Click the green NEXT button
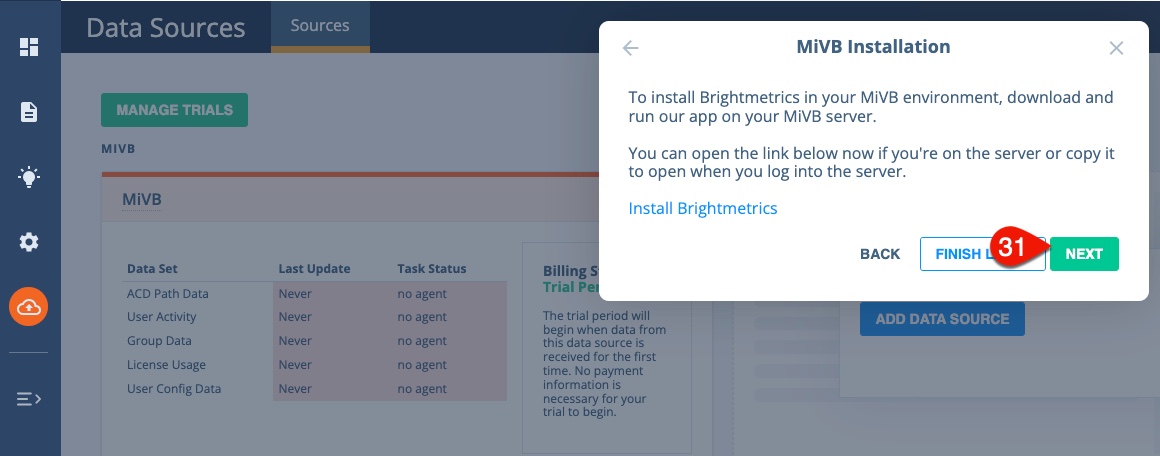This screenshot has width=1160, height=456. point(1084,254)
